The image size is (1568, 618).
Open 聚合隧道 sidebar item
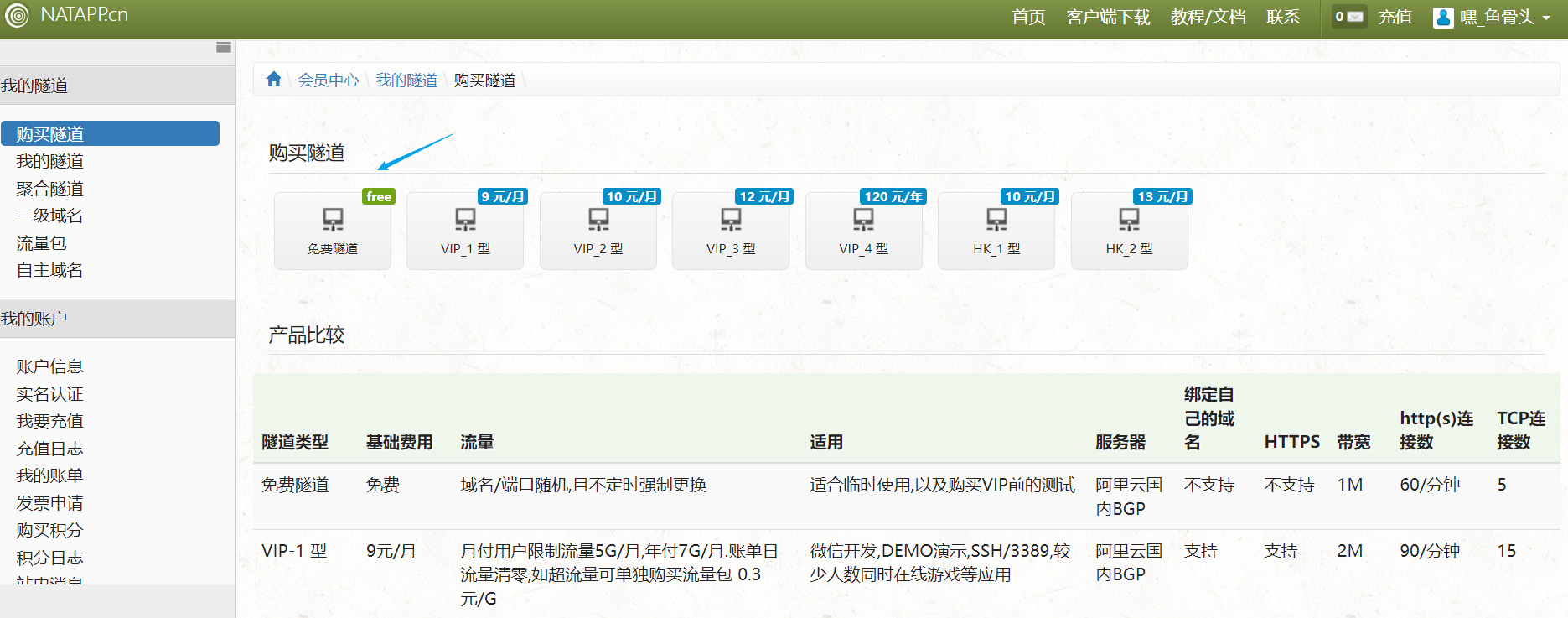pos(49,189)
